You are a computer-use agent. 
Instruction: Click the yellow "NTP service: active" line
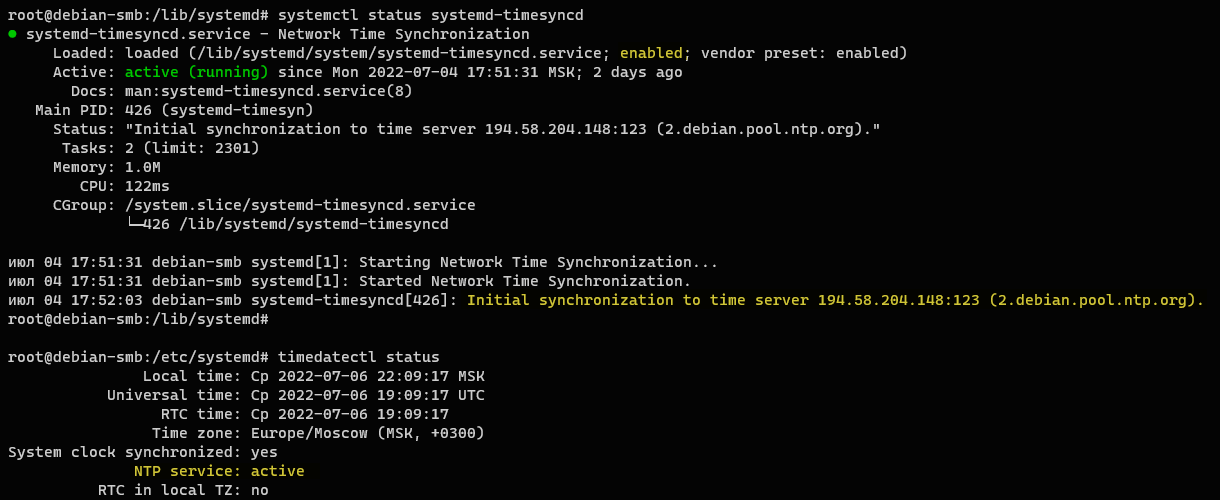click(x=219, y=471)
